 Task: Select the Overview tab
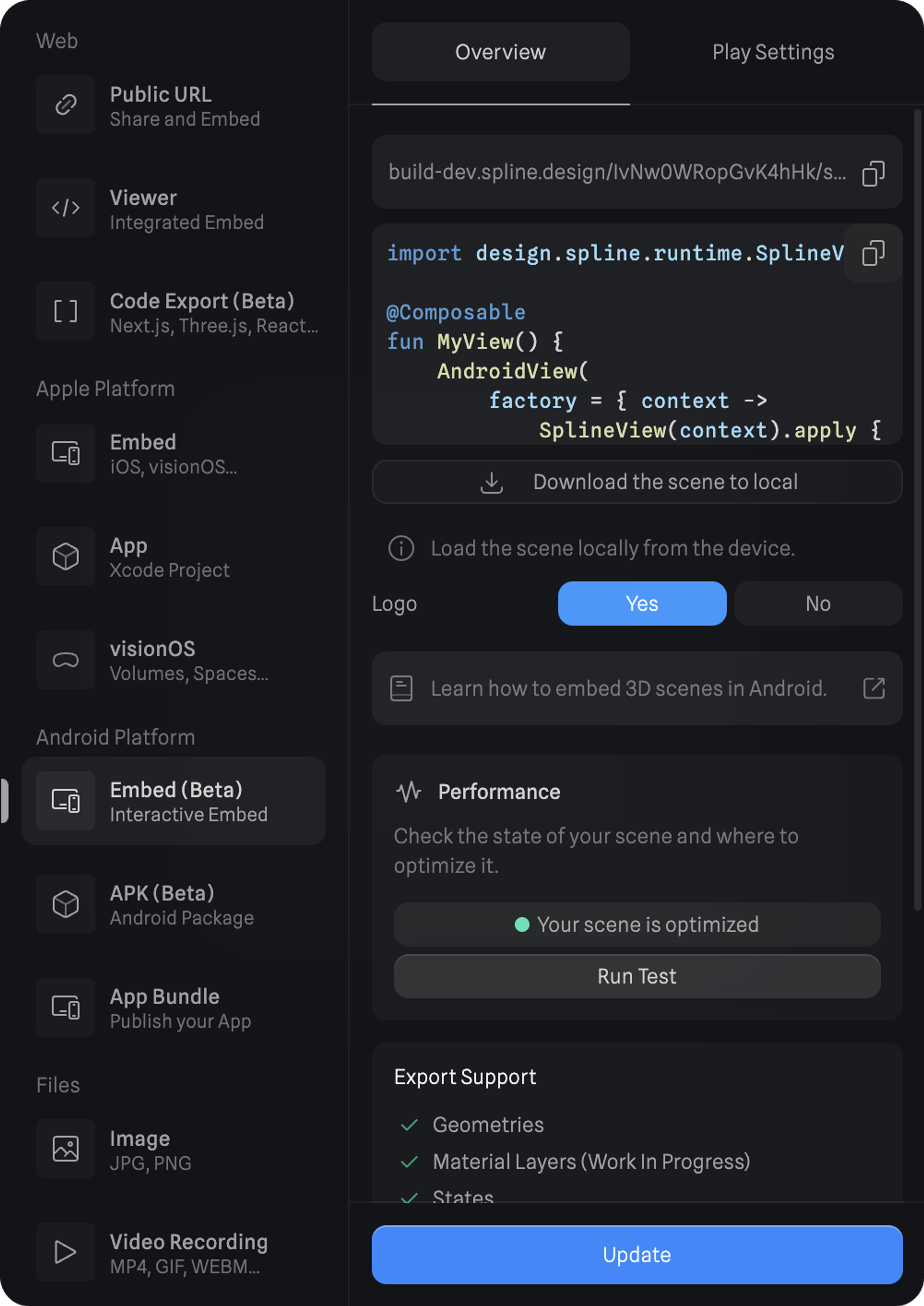pyautogui.click(x=500, y=52)
